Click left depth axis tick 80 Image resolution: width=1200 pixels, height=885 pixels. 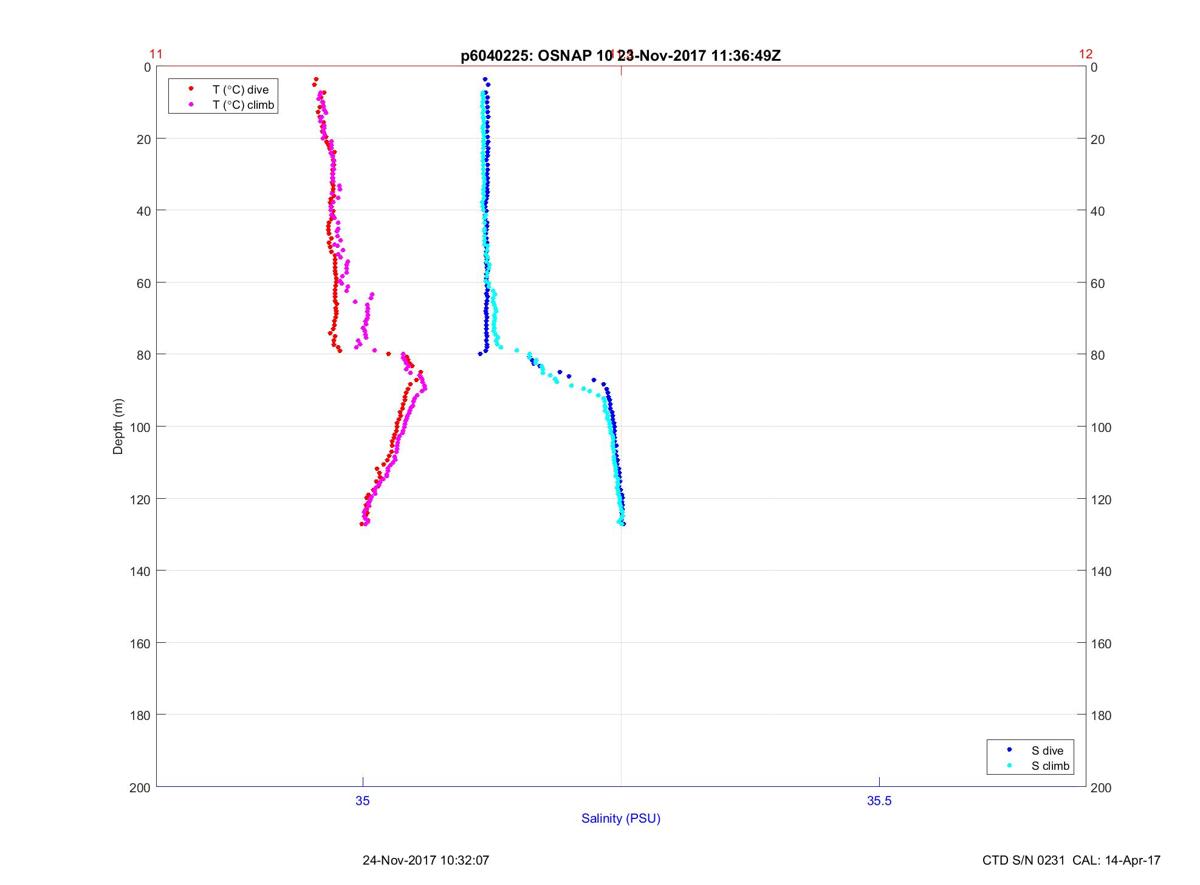pos(144,355)
